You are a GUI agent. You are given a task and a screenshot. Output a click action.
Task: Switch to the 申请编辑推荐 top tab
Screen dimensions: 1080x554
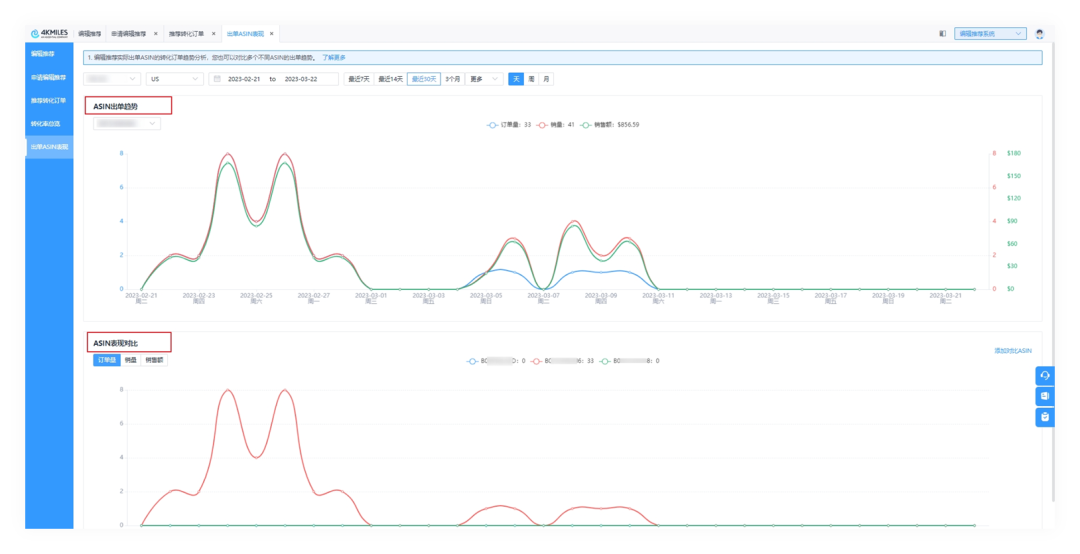coord(129,34)
